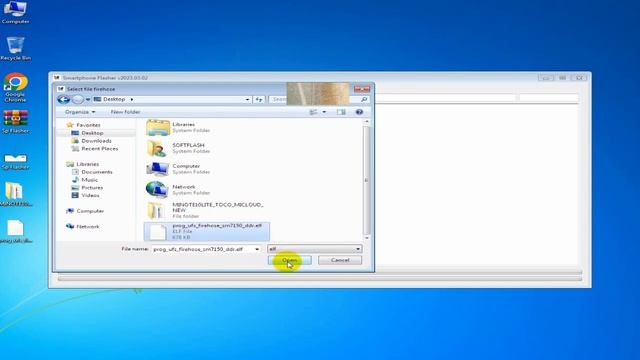This screenshot has width=640, height=360.
Task: Select the Network system folder in list
Action: point(207,190)
